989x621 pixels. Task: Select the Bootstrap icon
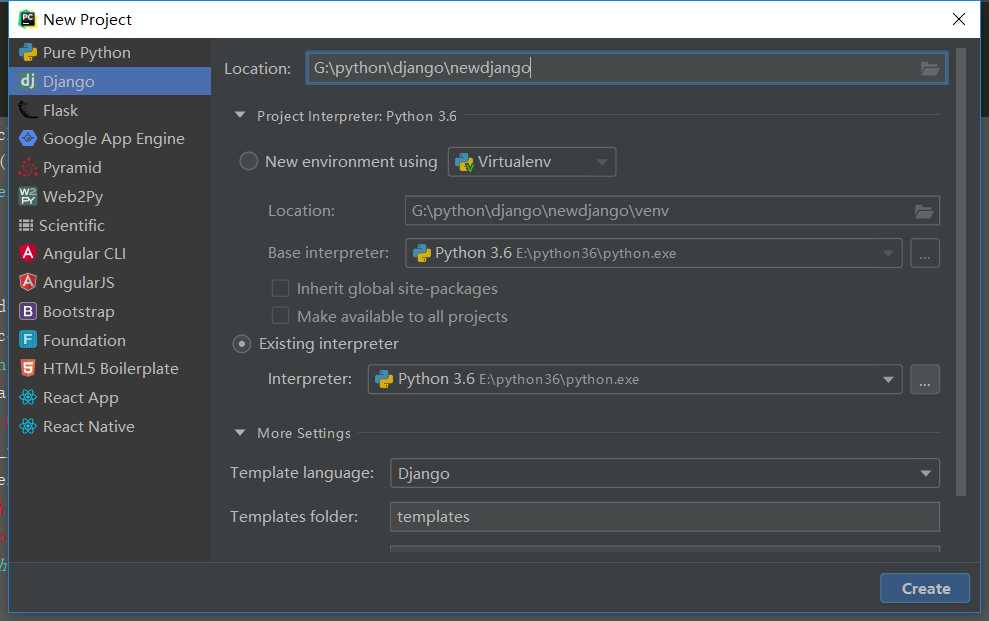28,311
